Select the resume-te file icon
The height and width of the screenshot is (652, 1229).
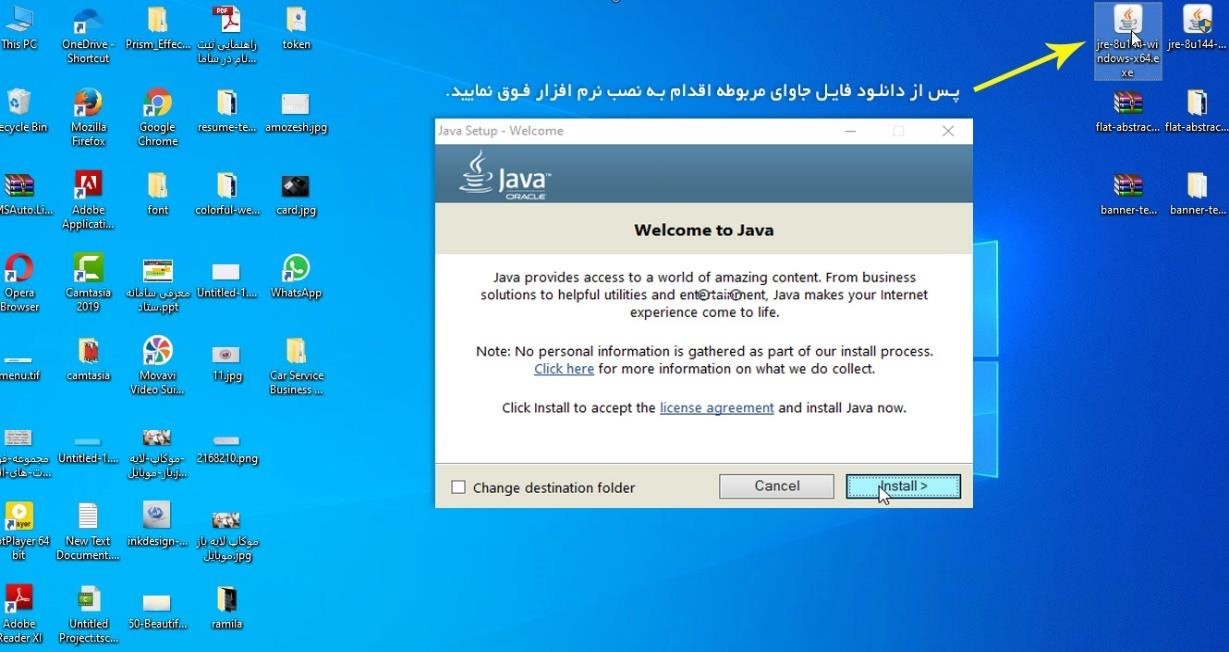tap(226, 110)
